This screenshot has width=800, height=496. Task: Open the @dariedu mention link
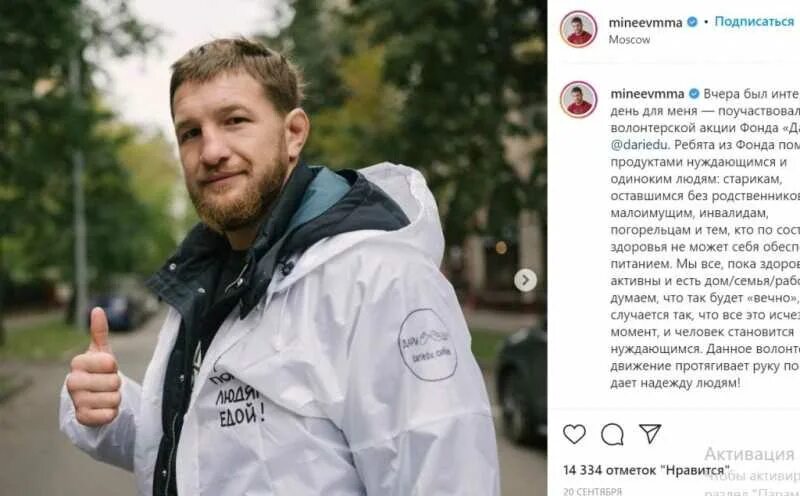639,145
